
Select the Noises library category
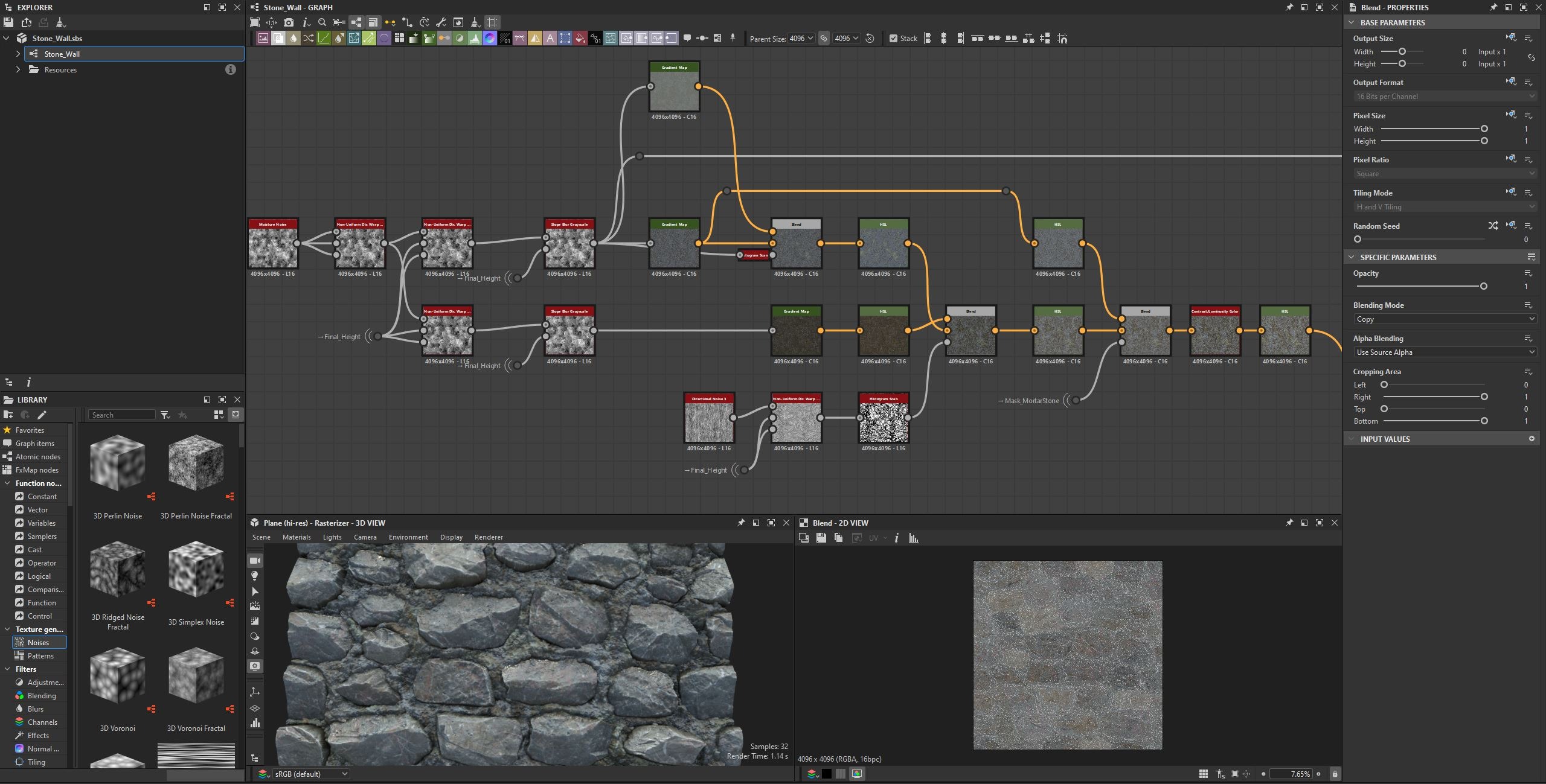click(39, 643)
